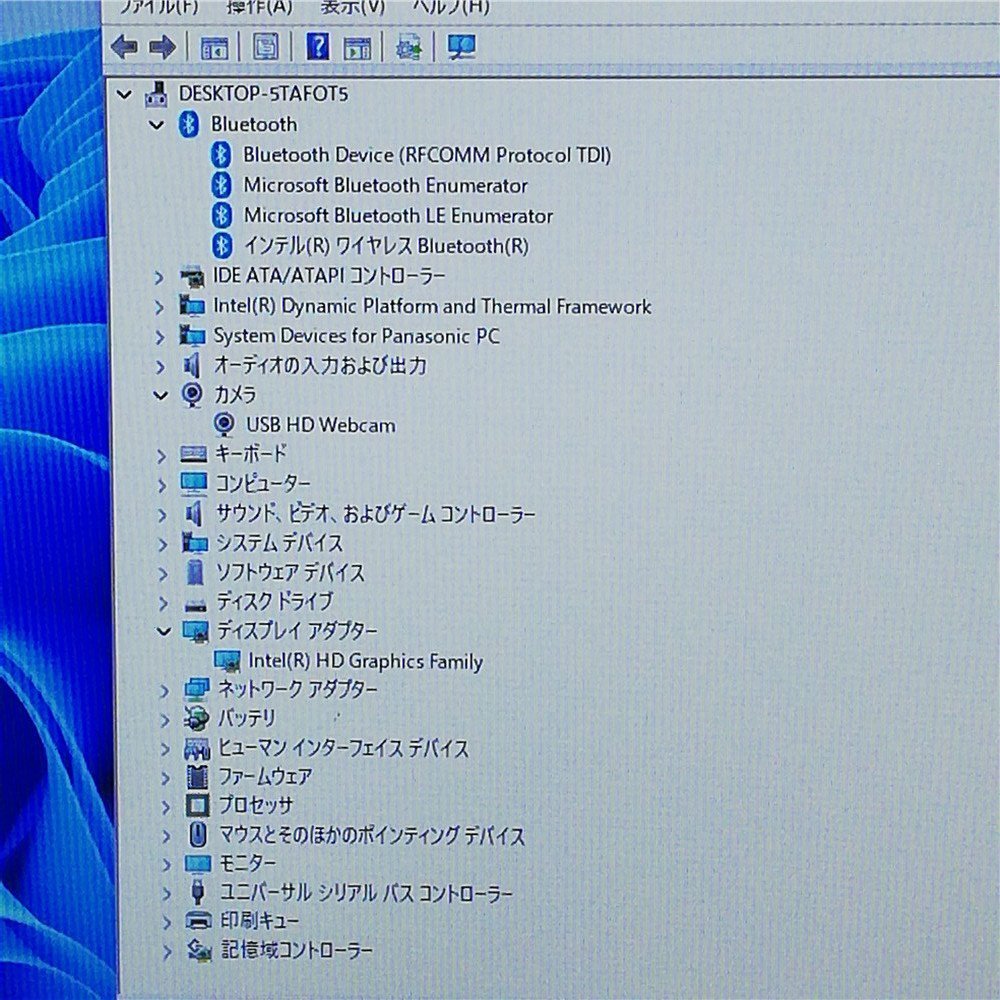Image resolution: width=1000 pixels, height=1000 pixels.
Task: Click the Forward arrow toolbar button
Action: [x=163, y=47]
